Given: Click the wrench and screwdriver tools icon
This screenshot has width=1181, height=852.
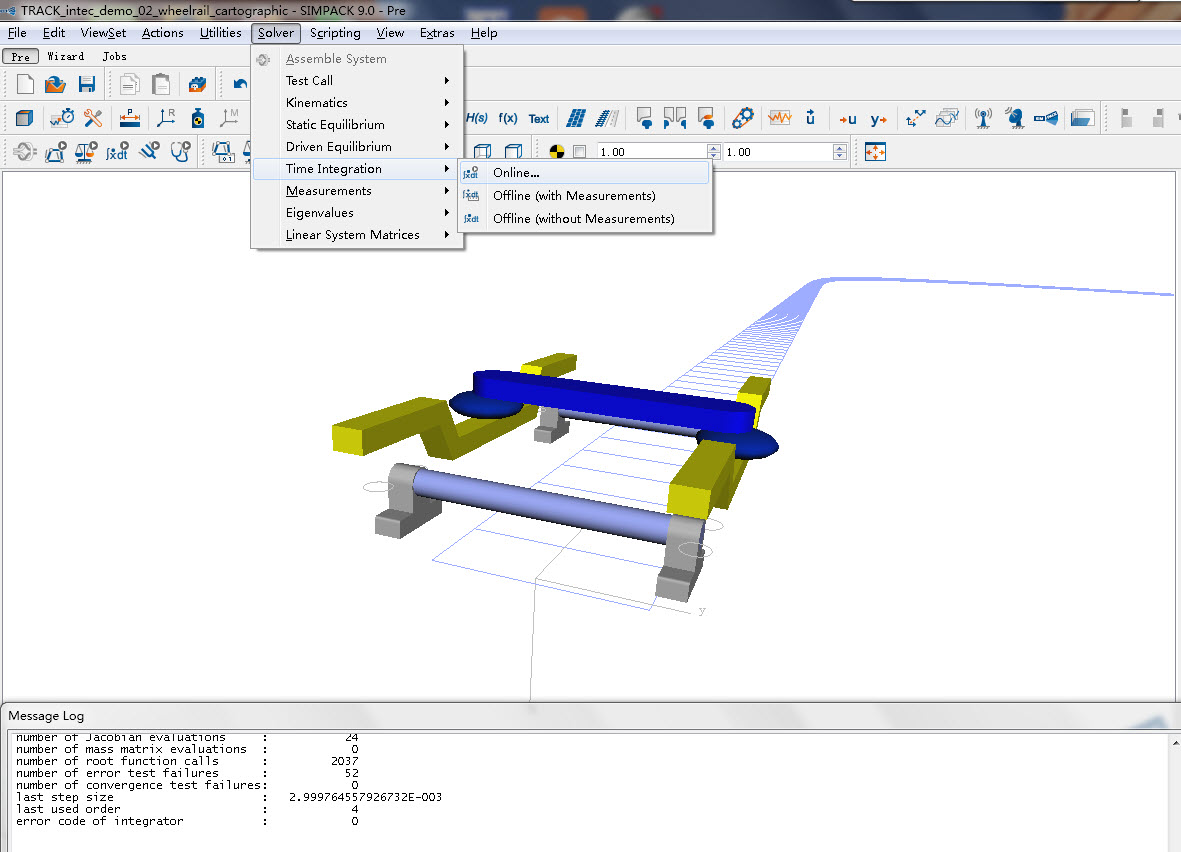Looking at the screenshot, I should pyautogui.click(x=93, y=118).
